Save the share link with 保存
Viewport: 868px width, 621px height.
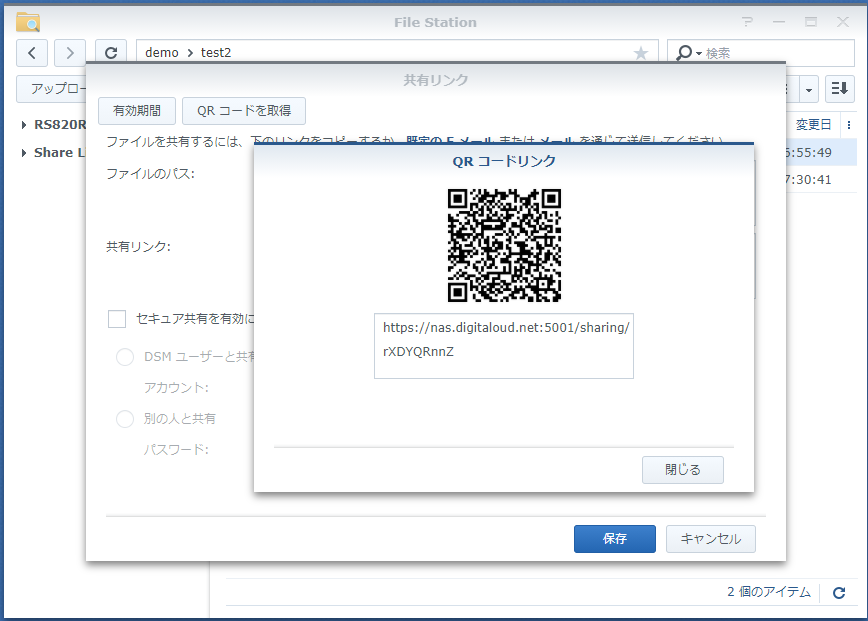click(x=614, y=539)
